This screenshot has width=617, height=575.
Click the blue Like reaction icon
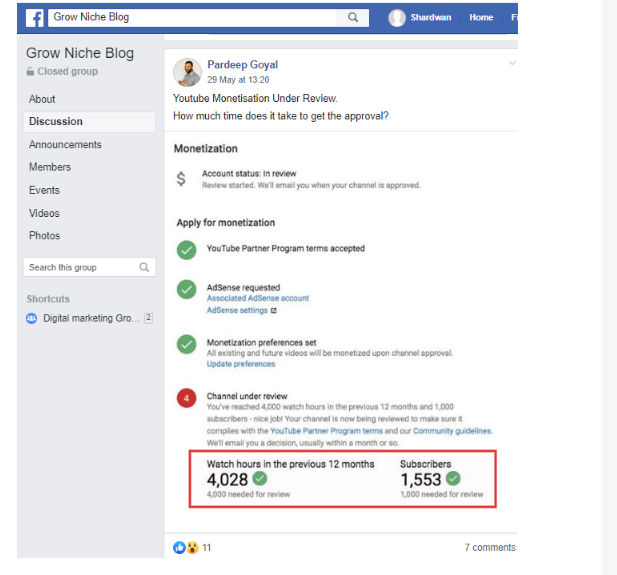(x=179, y=547)
